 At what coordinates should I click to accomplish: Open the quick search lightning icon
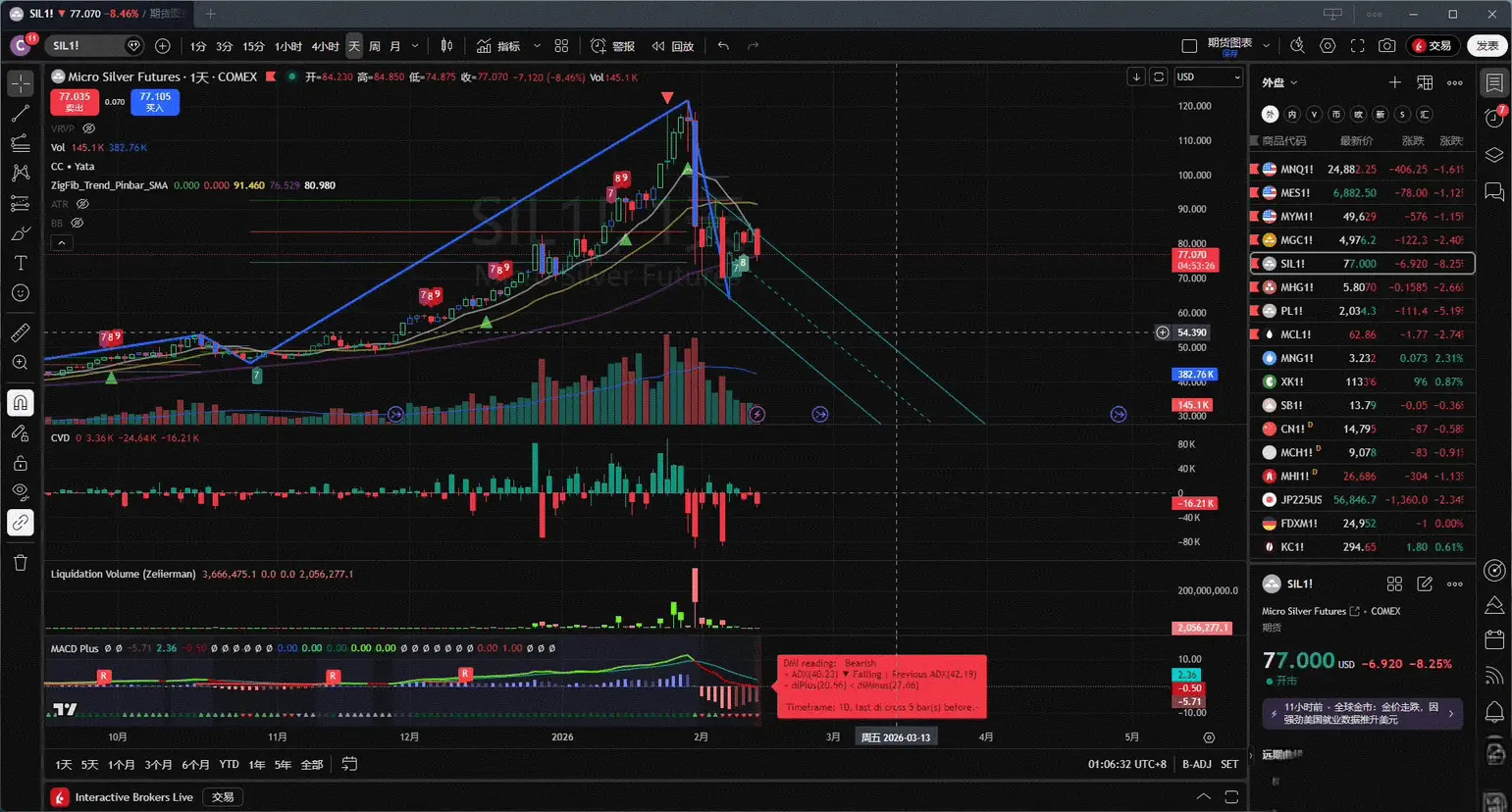coord(1297,46)
